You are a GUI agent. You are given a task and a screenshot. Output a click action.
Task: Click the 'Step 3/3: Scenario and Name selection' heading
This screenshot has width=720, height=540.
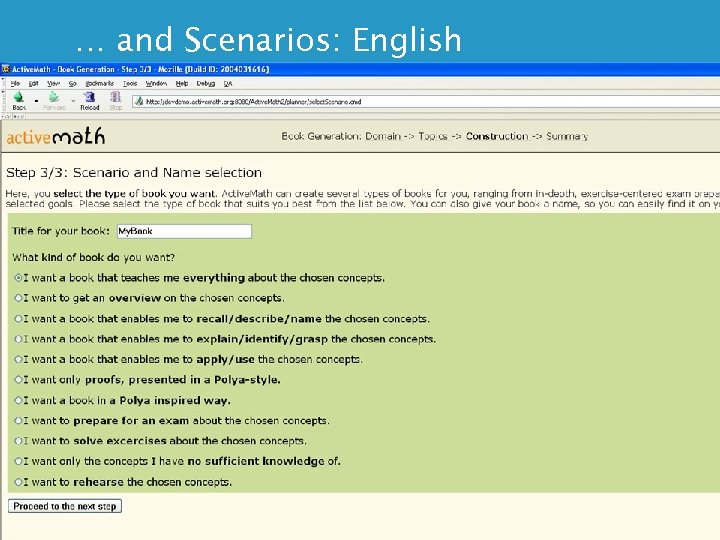tap(134, 173)
